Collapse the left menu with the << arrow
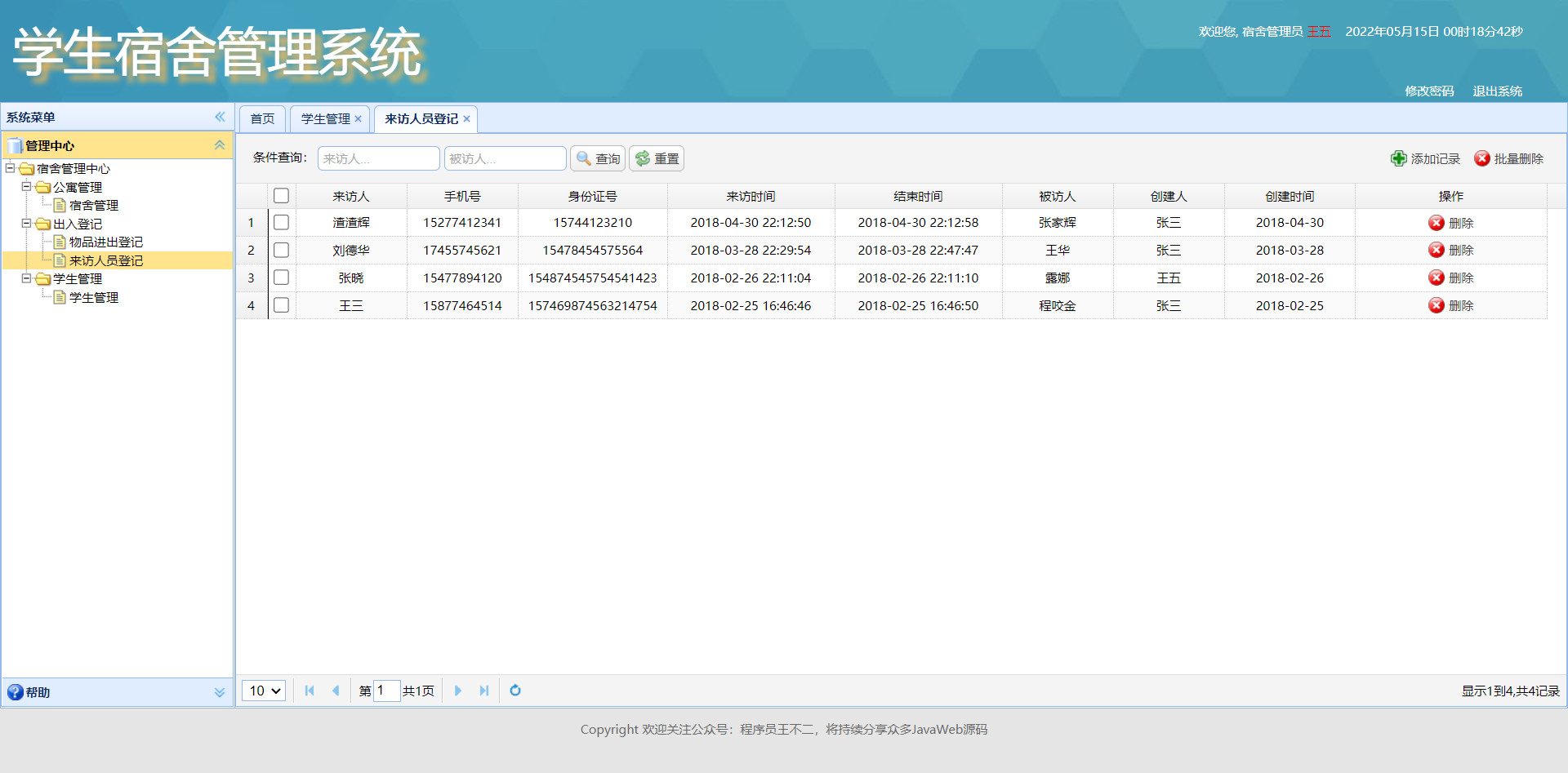 point(219,117)
